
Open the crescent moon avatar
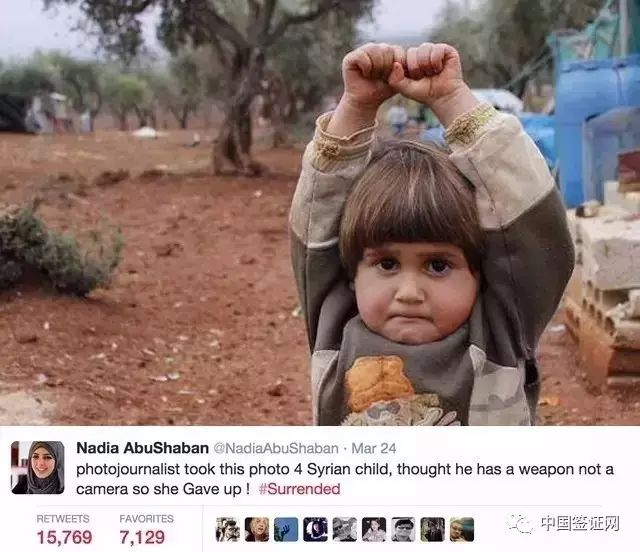pyautogui.click(x=316, y=530)
